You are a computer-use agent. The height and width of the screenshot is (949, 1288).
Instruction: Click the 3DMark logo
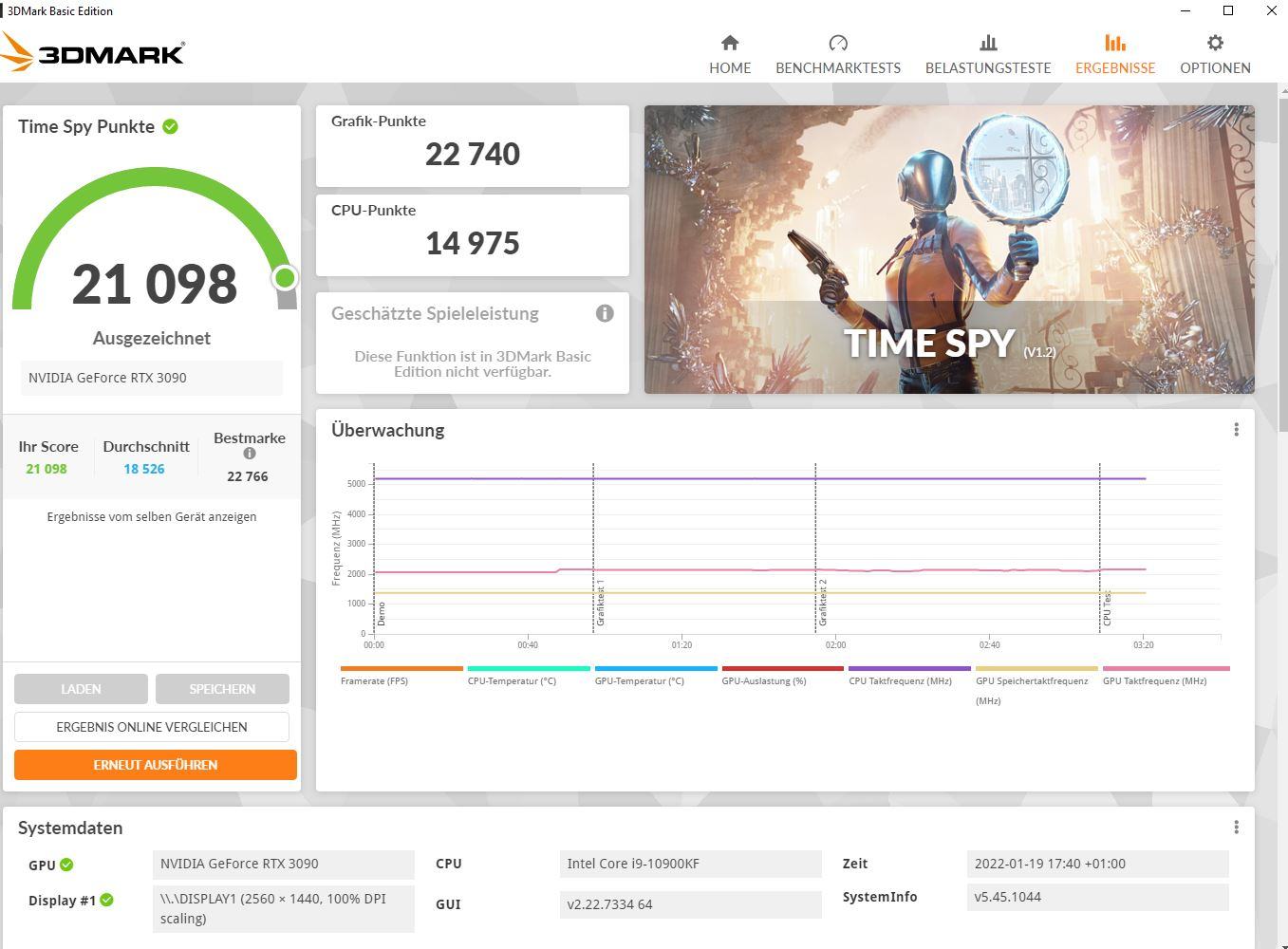click(92, 51)
